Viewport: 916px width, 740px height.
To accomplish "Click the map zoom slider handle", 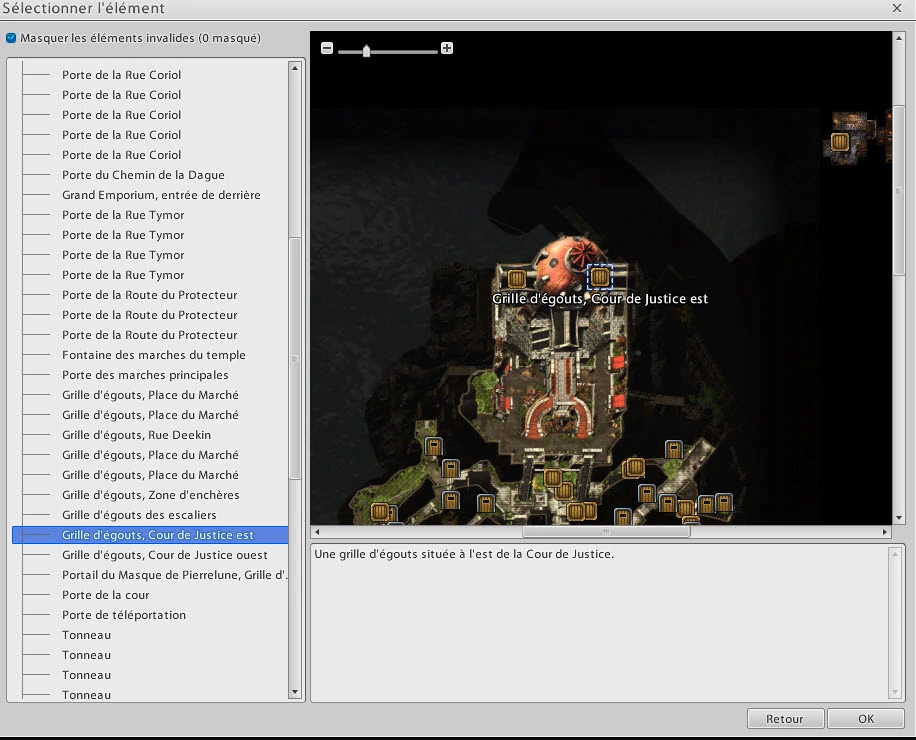I will click(366, 51).
